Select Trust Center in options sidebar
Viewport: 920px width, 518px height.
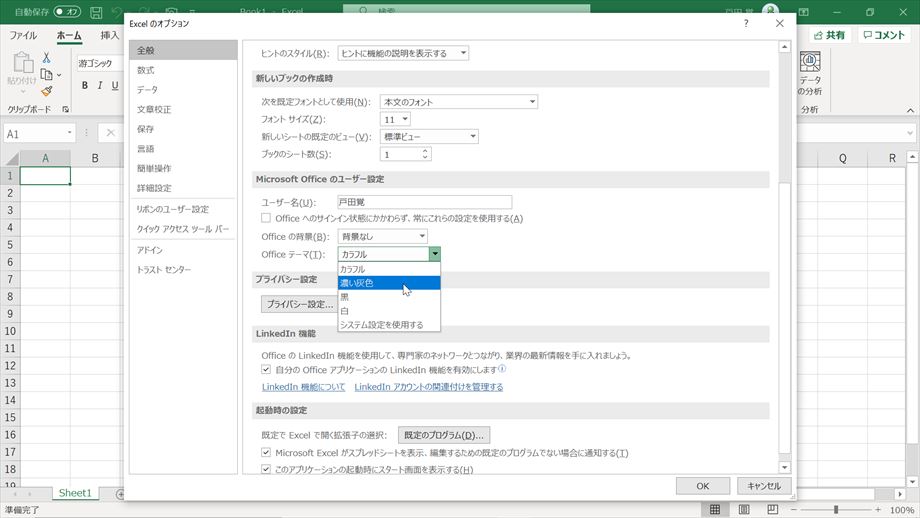click(183, 270)
